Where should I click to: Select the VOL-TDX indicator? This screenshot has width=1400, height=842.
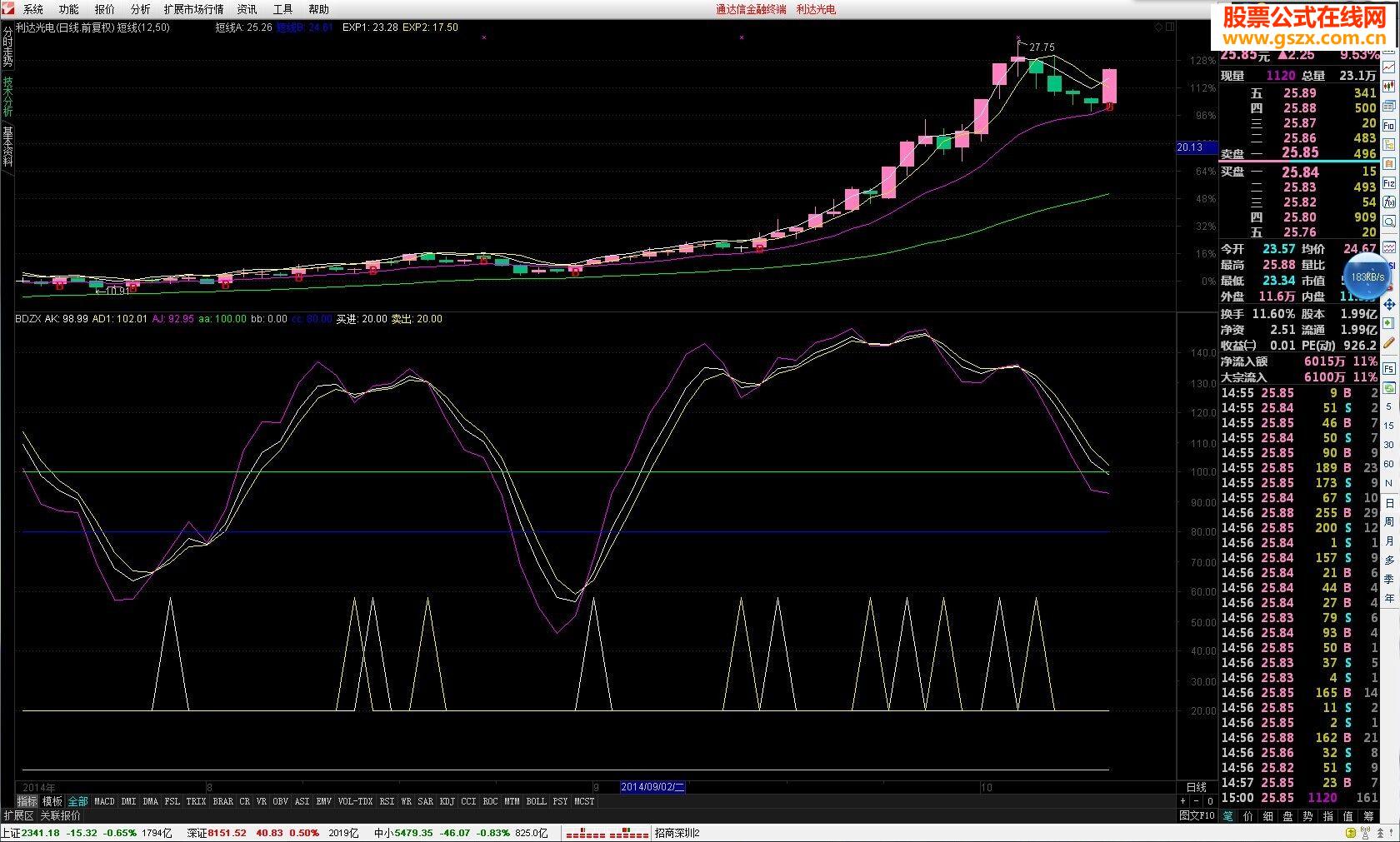pos(355,801)
